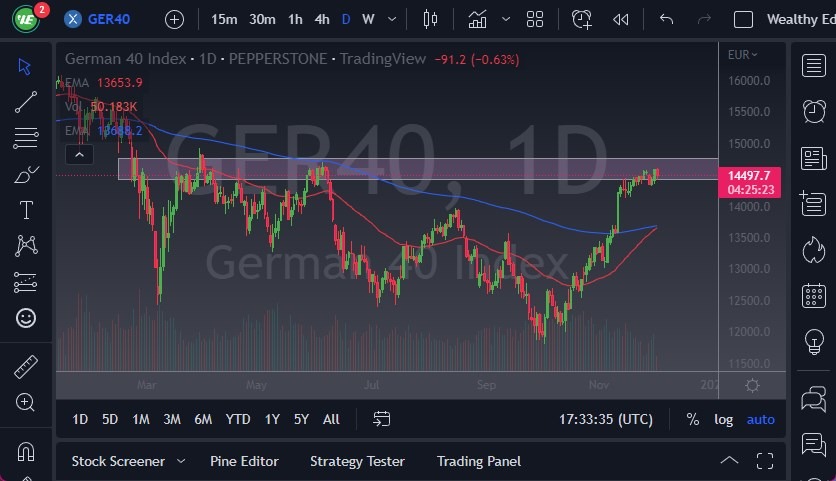Switch to the Strategy Tester tab
This screenshot has width=836, height=481.
click(x=357, y=461)
